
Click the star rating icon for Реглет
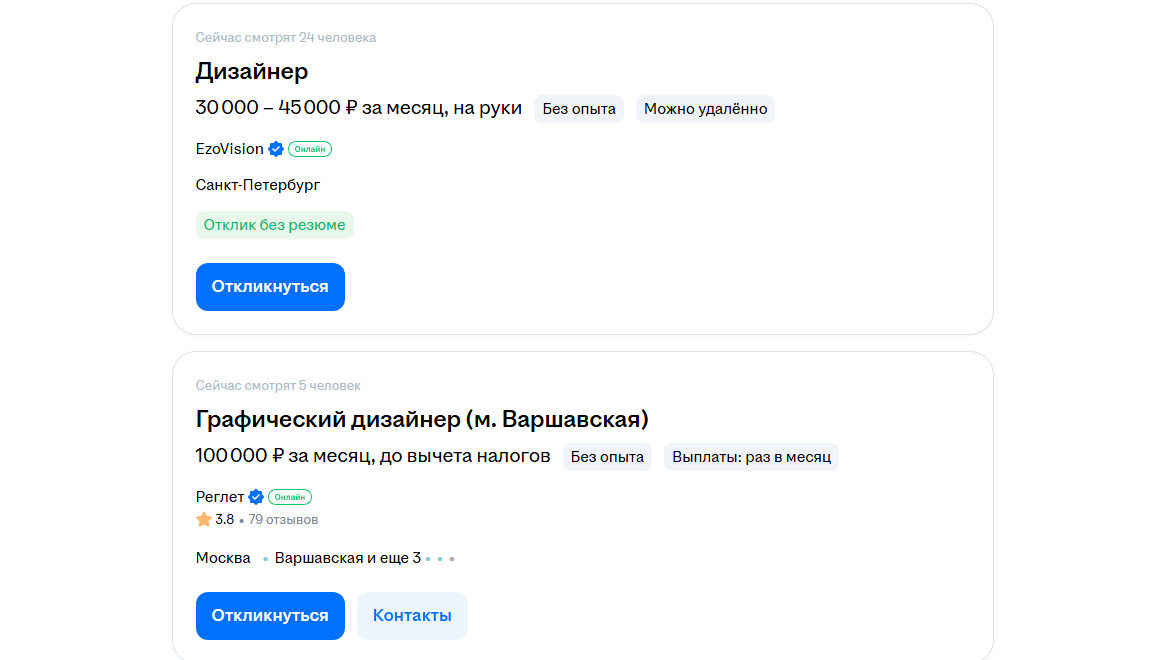coord(204,520)
